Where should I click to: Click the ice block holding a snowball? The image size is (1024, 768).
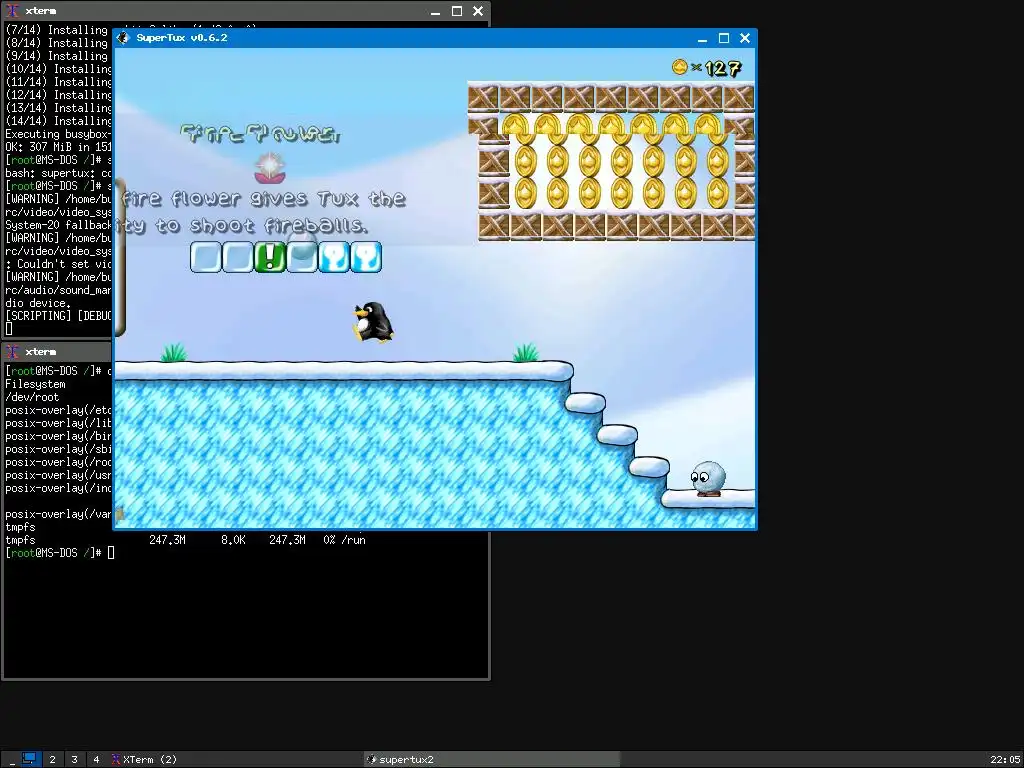[x=302, y=257]
